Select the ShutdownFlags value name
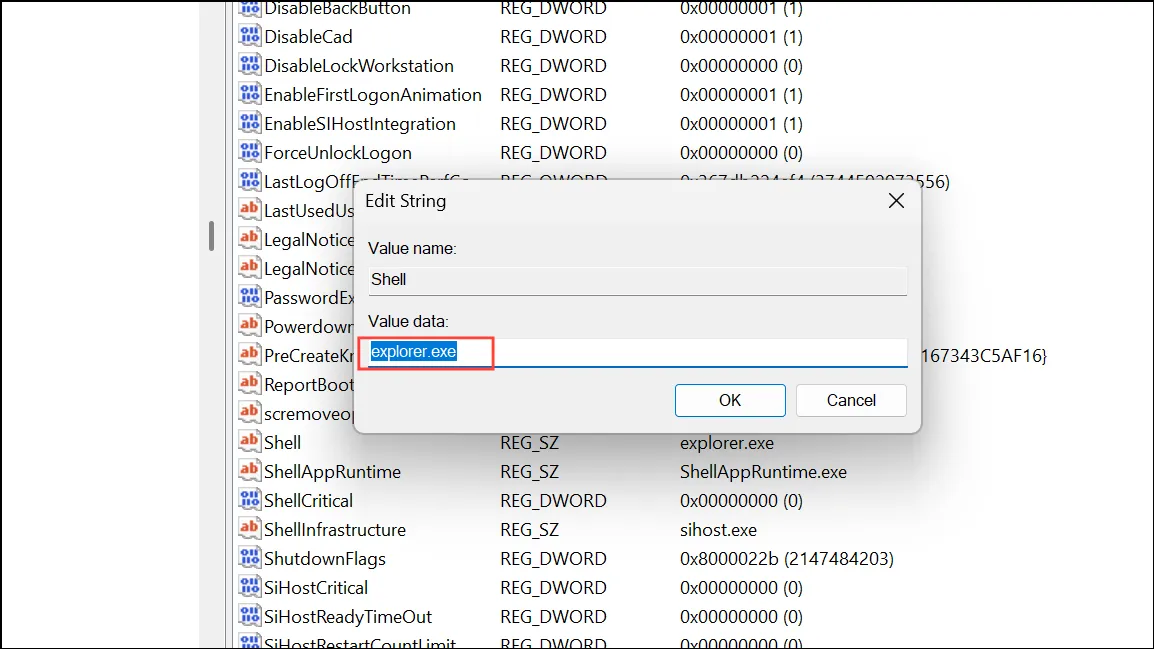 (325, 558)
